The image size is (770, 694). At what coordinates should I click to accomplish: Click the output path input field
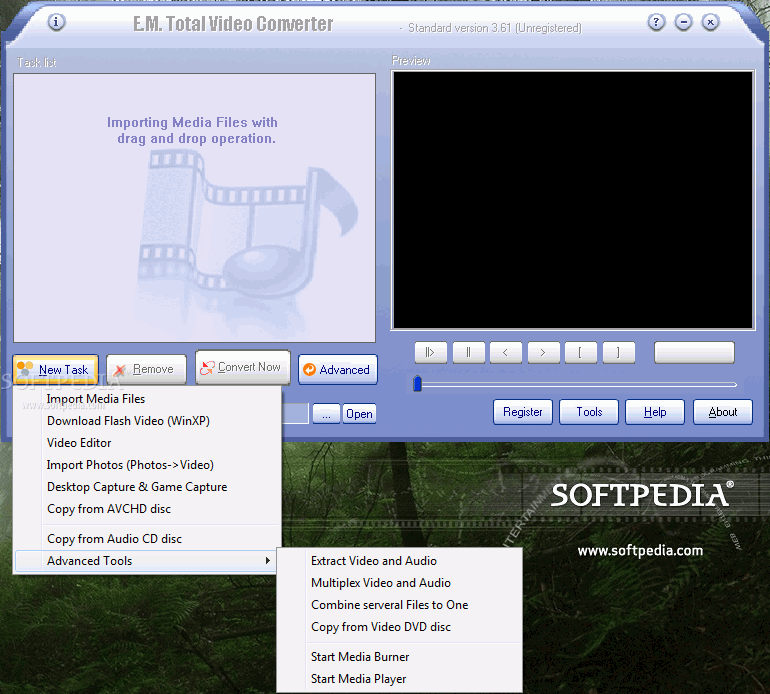coord(295,414)
